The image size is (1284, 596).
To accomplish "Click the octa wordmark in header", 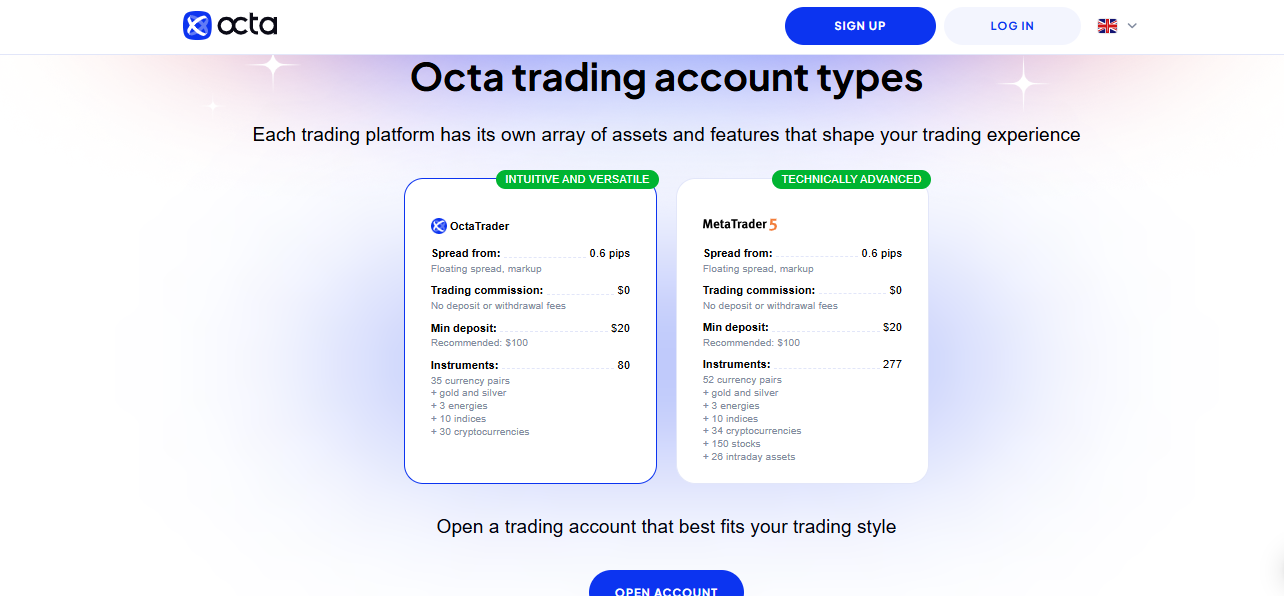I will click(248, 25).
